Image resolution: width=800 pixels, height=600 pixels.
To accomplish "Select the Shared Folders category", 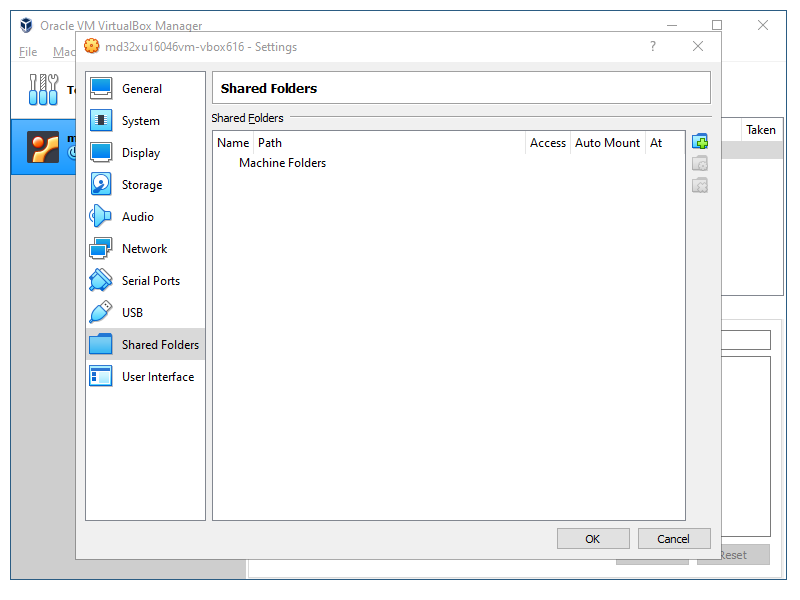I will tap(160, 345).
